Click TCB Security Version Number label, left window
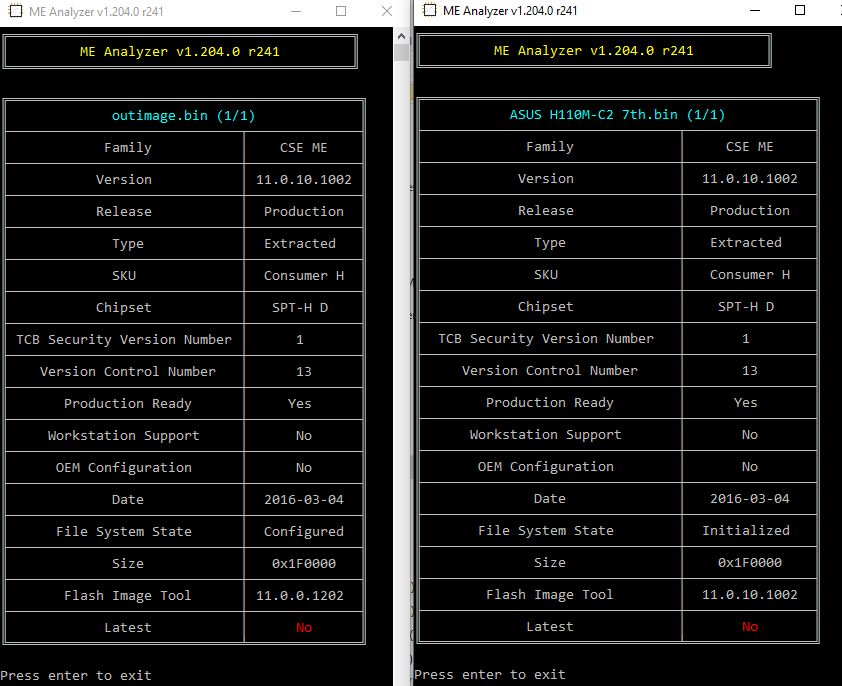This screenshot has height=686, width=842. click(x=124, y=340)
